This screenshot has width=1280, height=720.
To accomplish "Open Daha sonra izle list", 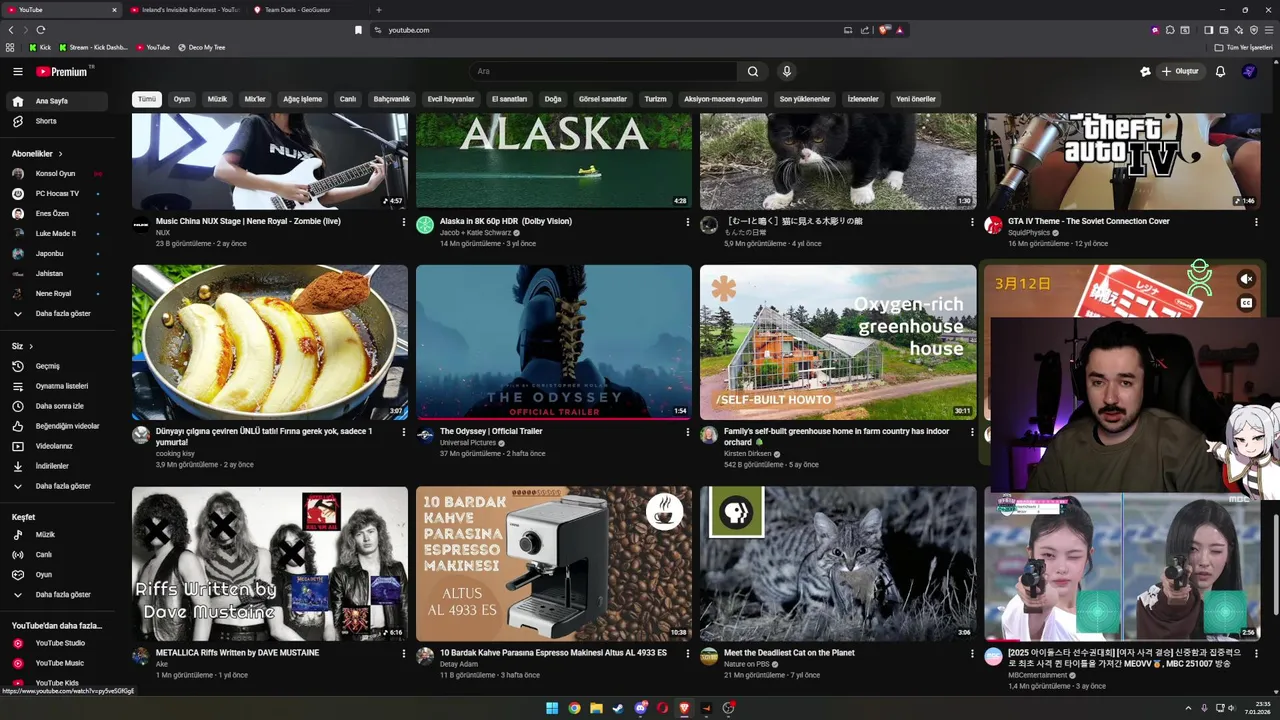I will 59,406.
